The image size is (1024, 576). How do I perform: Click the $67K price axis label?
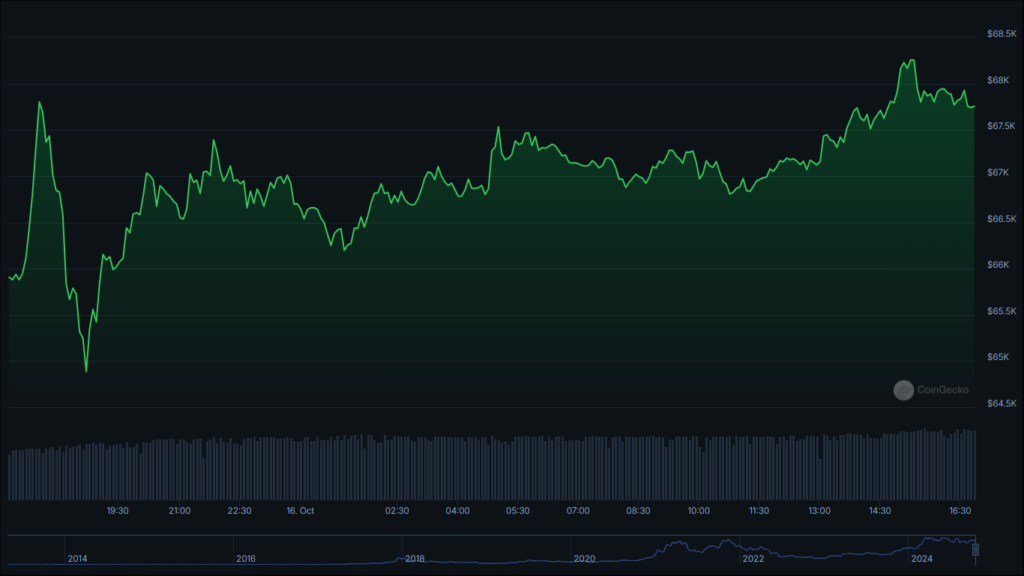point(998,172)
